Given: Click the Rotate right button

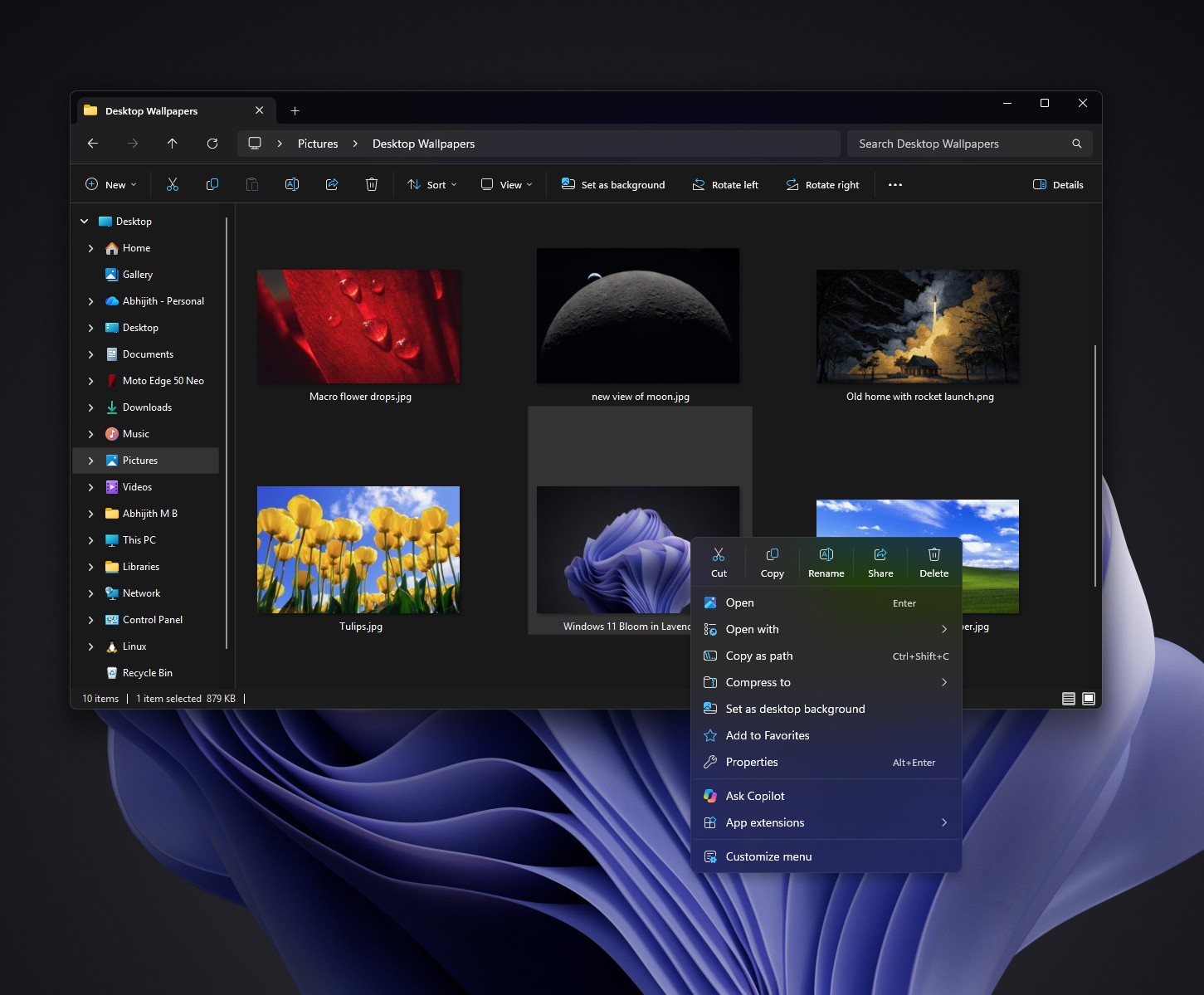Looking at the screenshot, I should [x=822, y=184].
